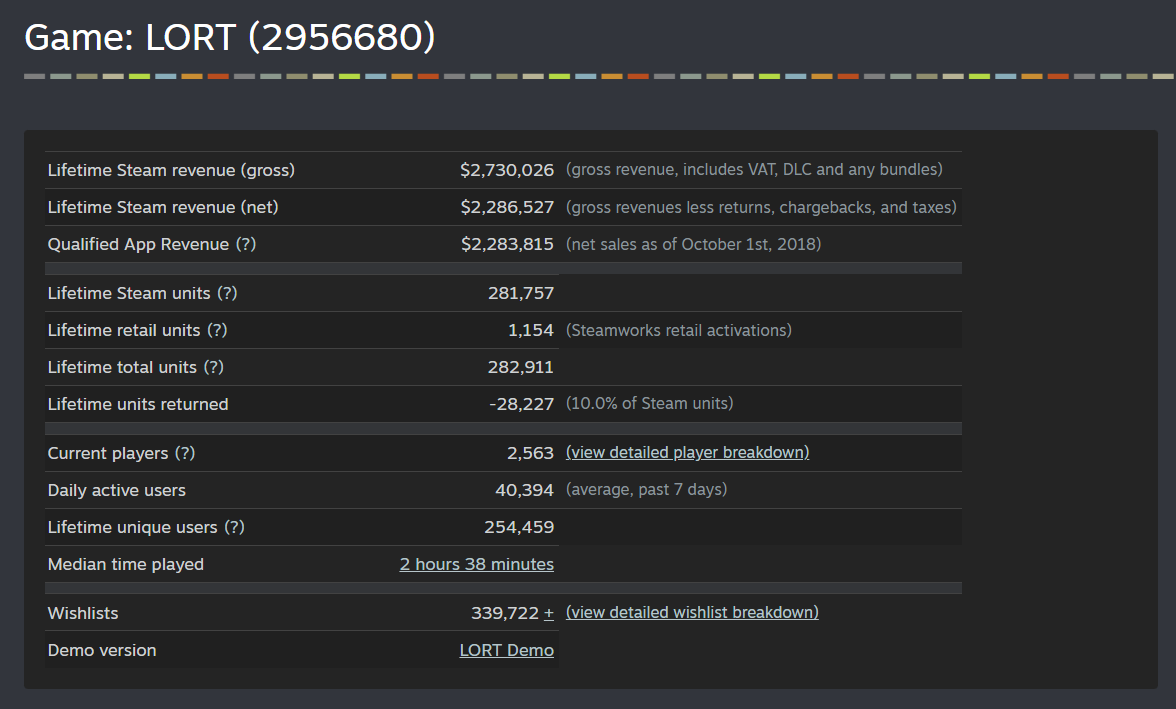Select the daily active users value 40,394
The image size is (1176, 709).
click(x=524, y=490)
